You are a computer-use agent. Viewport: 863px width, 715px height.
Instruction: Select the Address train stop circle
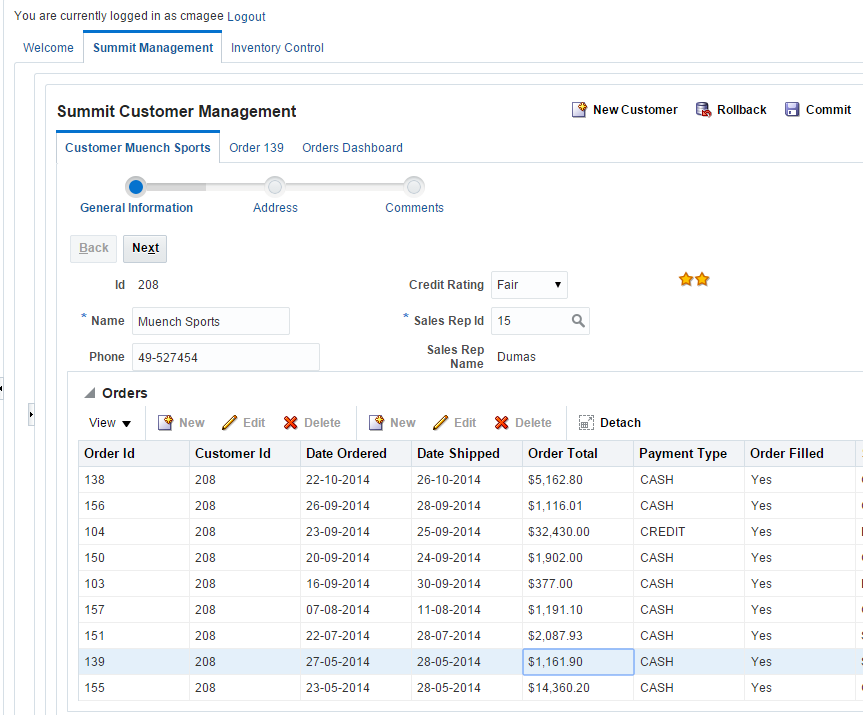pos(275,187)
